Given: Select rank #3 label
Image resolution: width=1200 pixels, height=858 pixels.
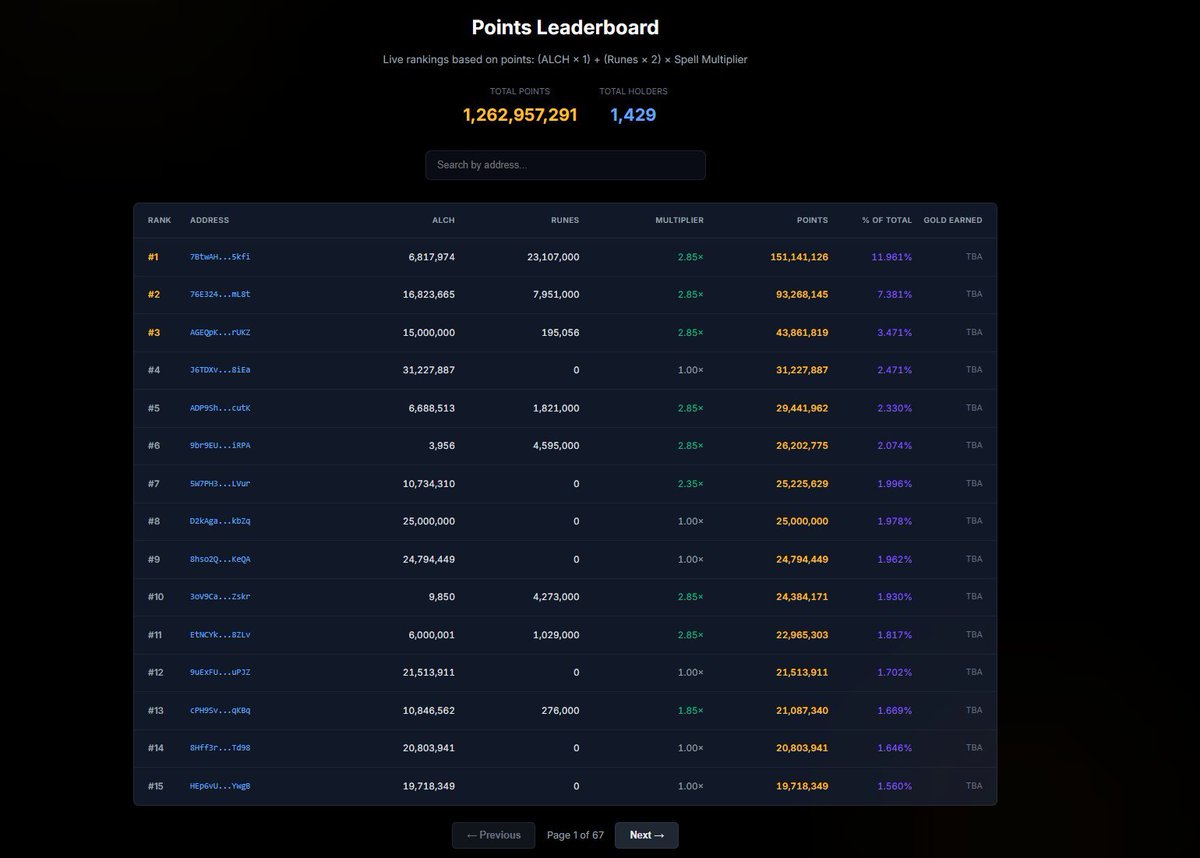Looking at the screenshot, I should pyautogui.click(x=154, y=332).
